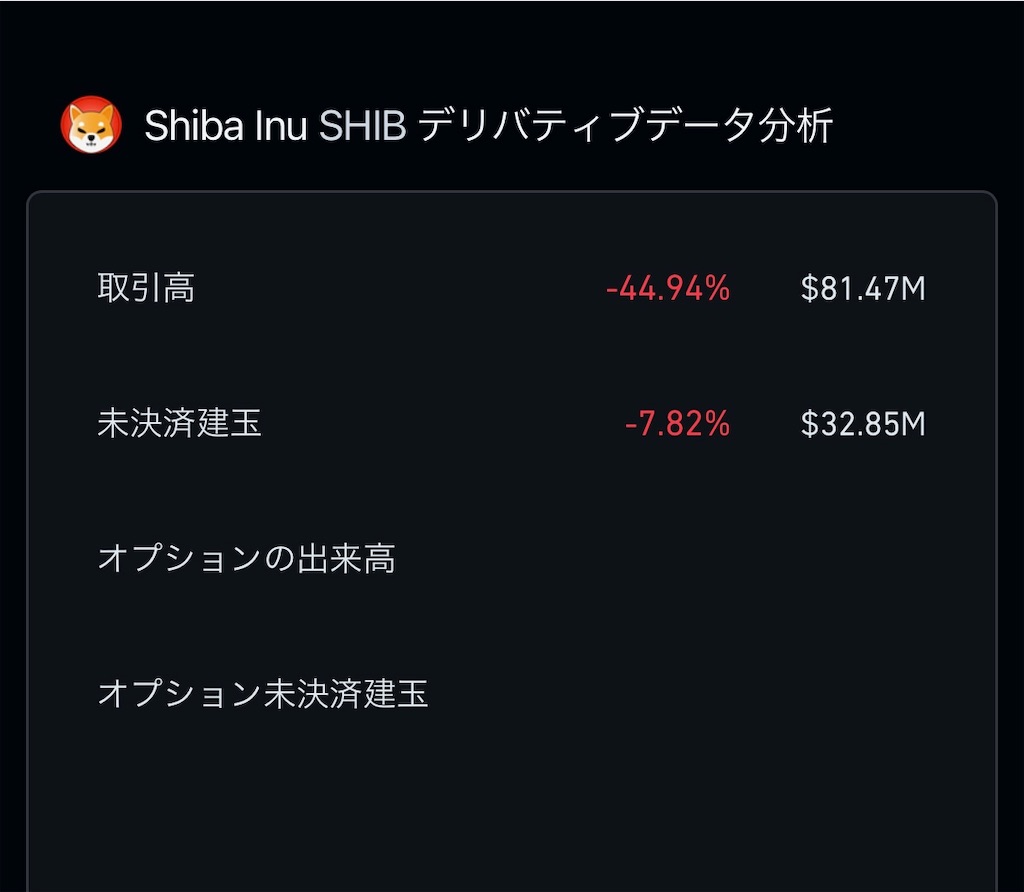The image size is (1024, 892).
Task: Click the black background above the heading
Action: 512,46
